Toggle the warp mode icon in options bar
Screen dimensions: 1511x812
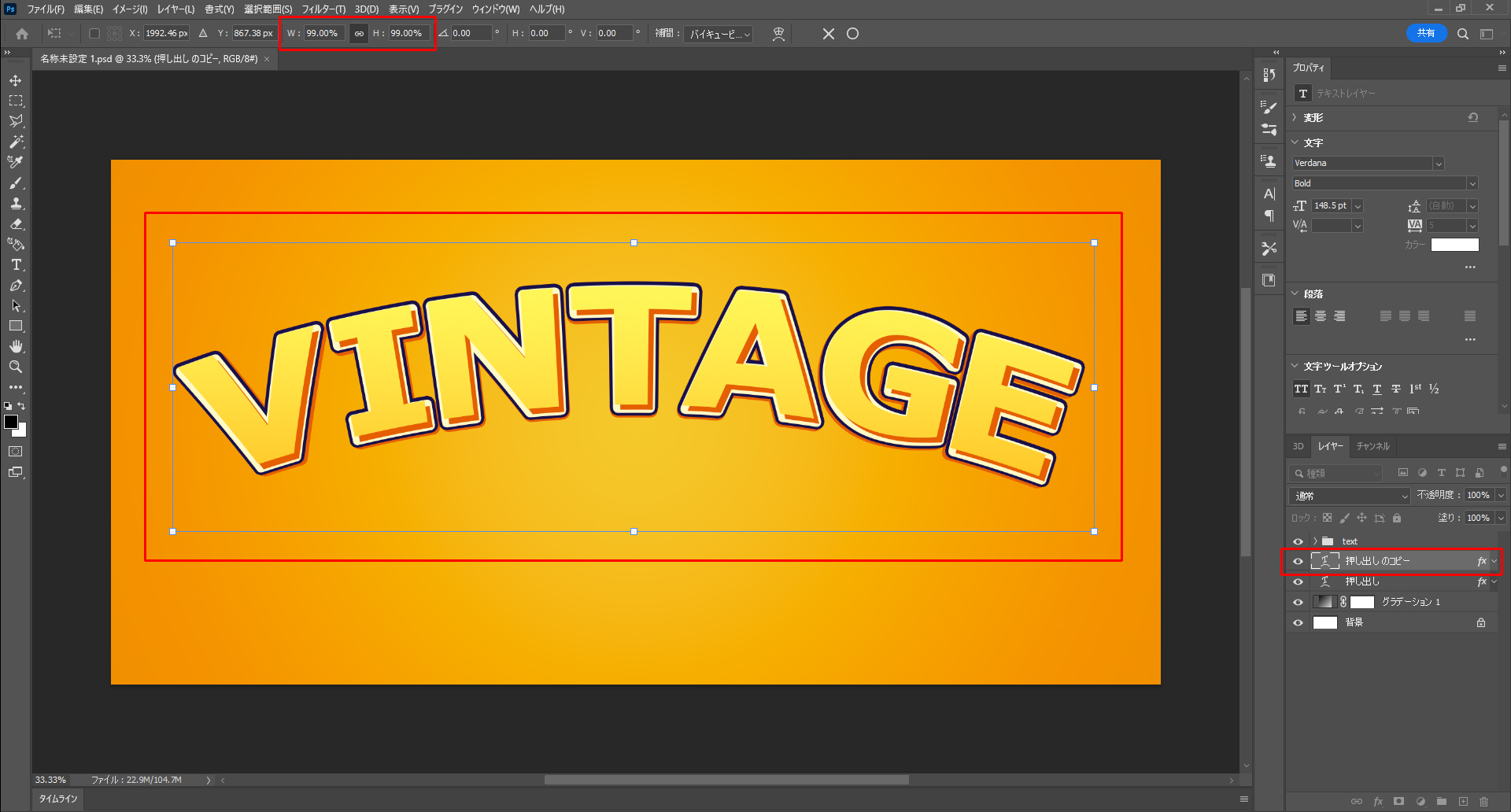pyautogui.click(x=778, y=34)
